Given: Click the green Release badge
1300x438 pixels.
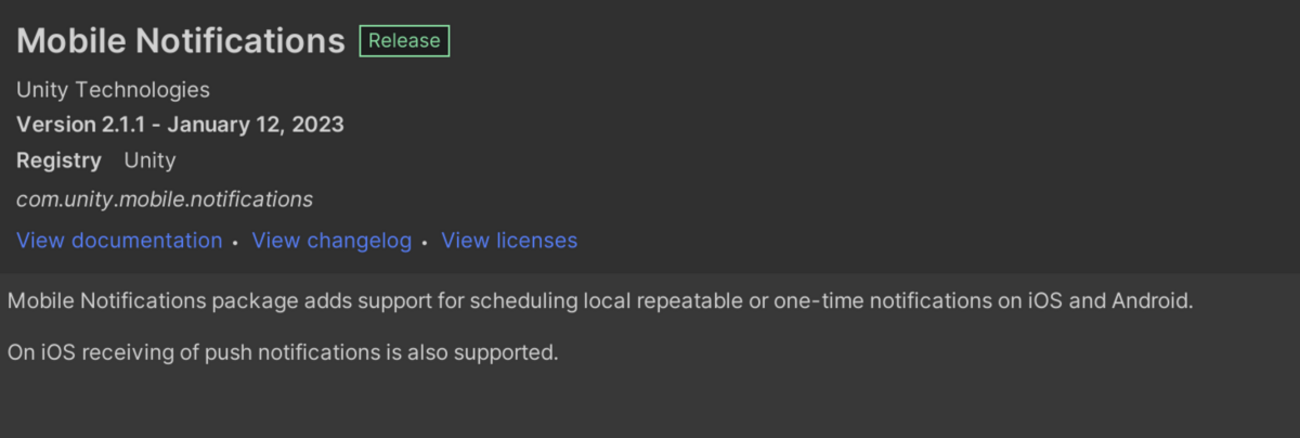Looking at the screenshot, I should 404,41.
